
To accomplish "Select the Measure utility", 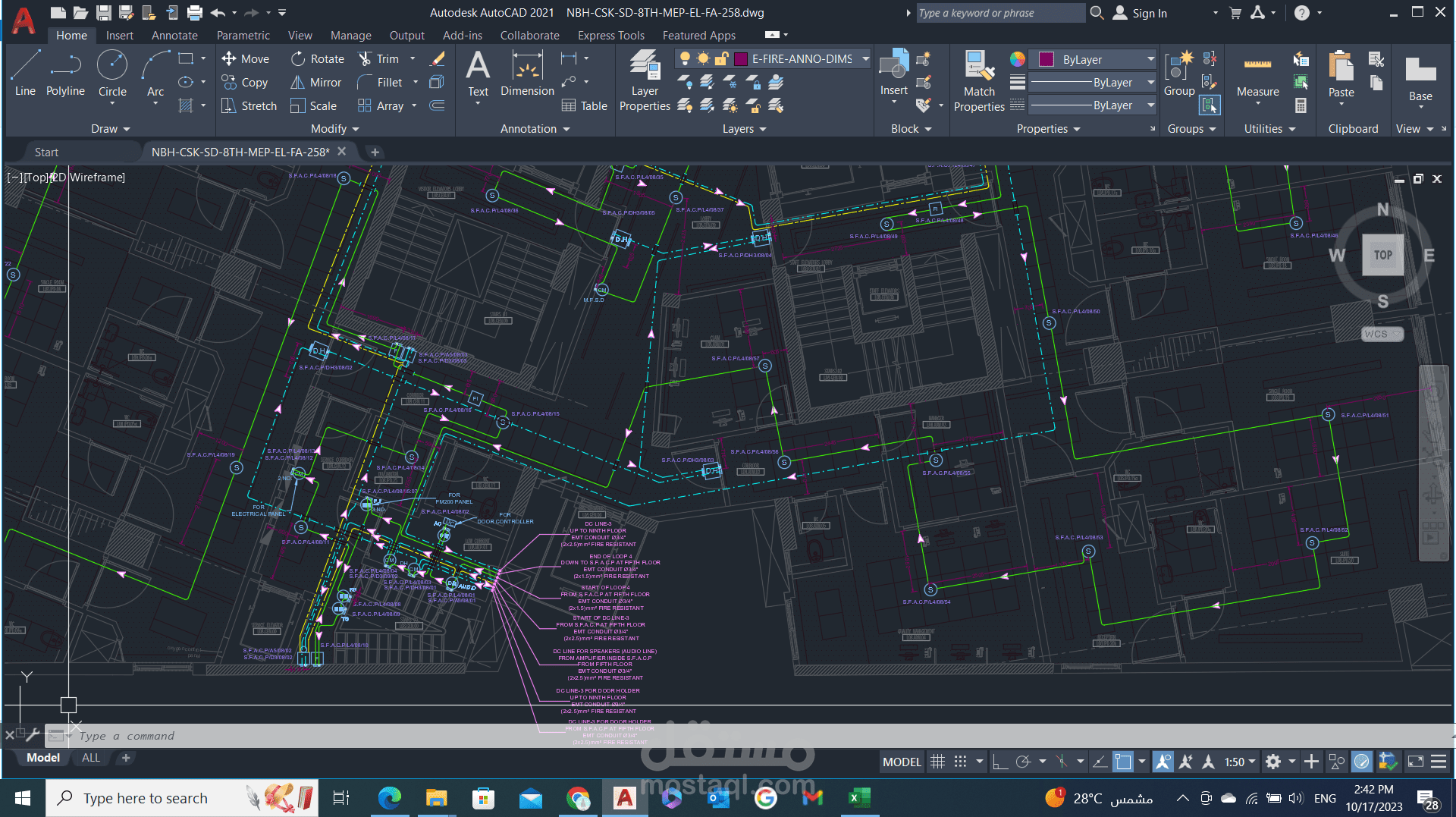I will (x=1257, y=74).
